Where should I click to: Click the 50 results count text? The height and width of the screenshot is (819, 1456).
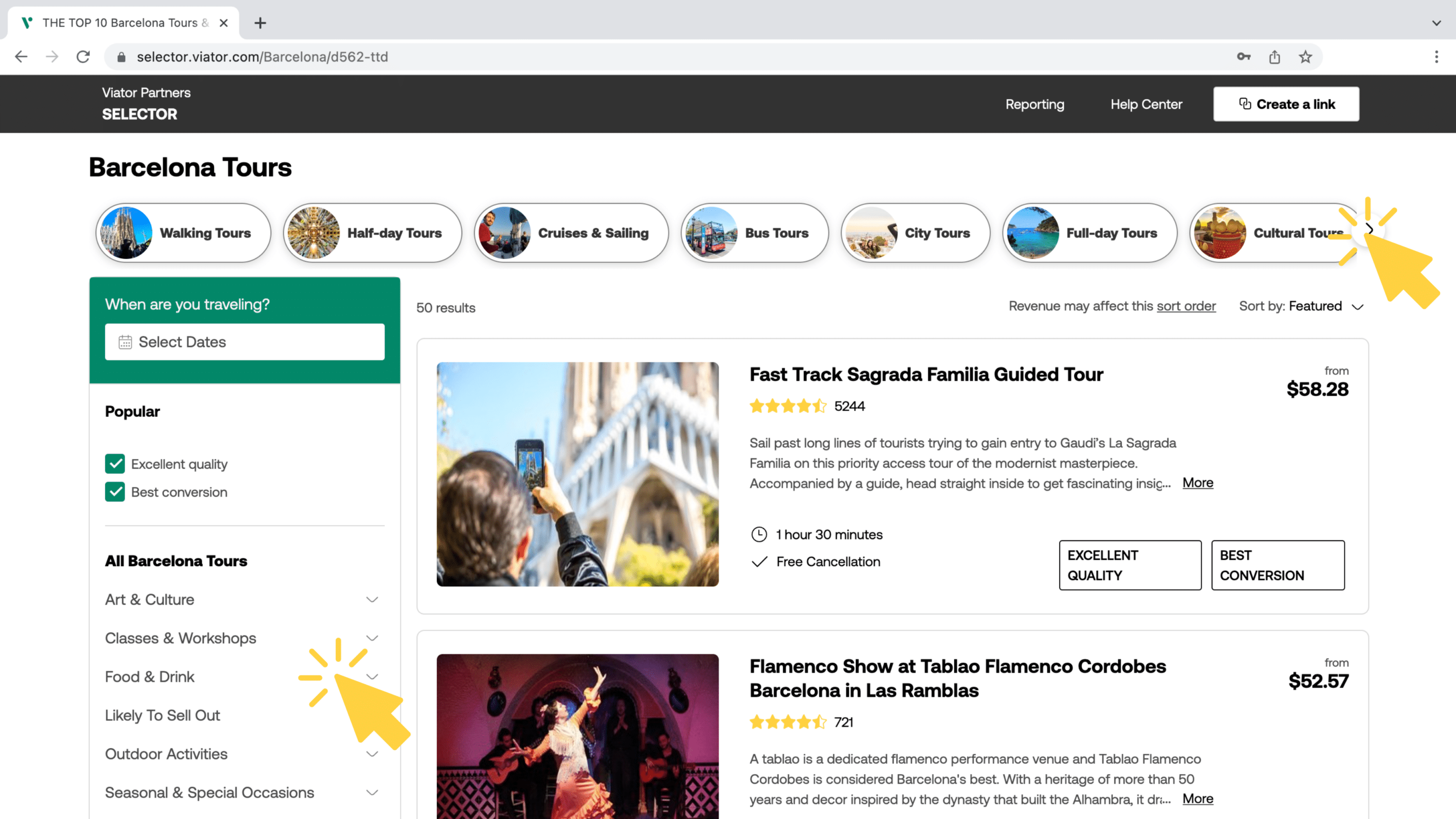click(446, 308)
